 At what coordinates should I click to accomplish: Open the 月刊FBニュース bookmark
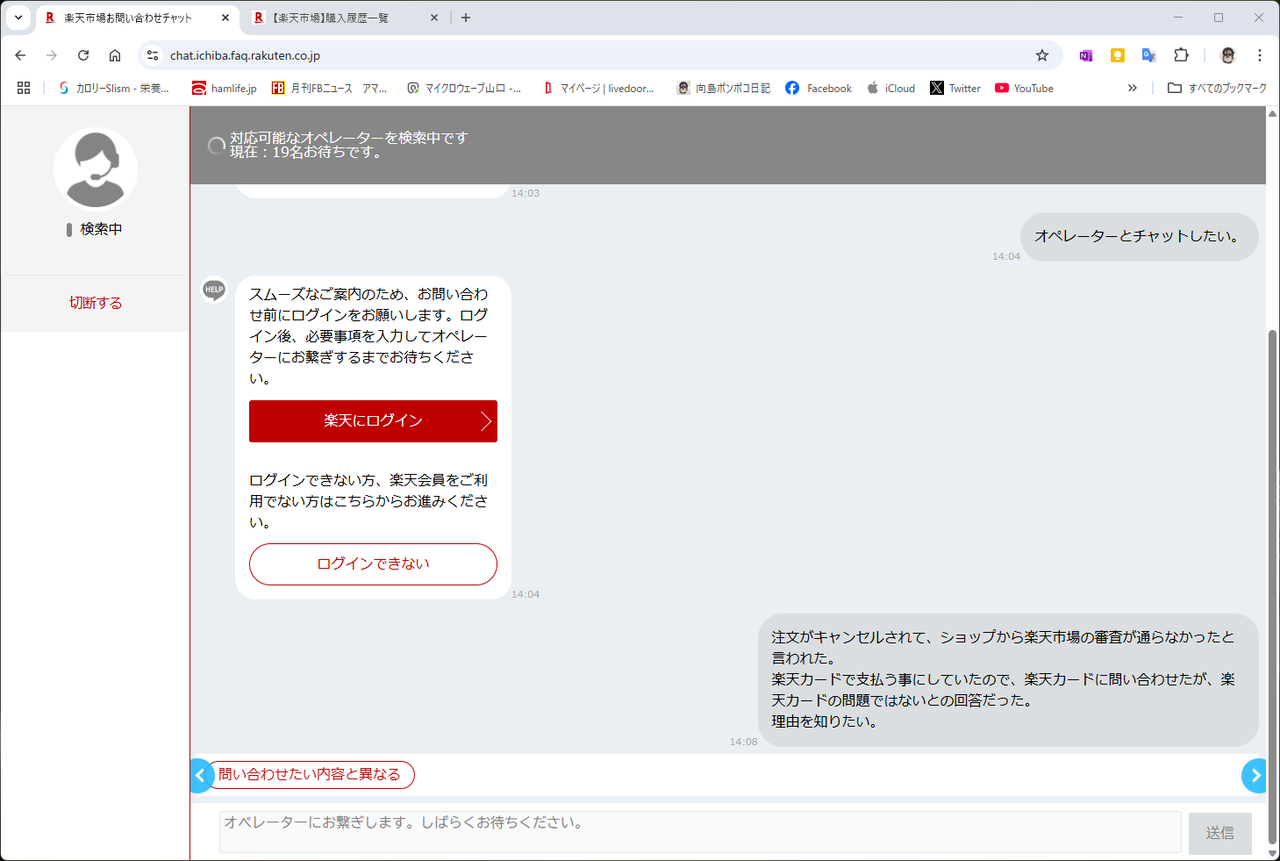click(x=329, y=88)
